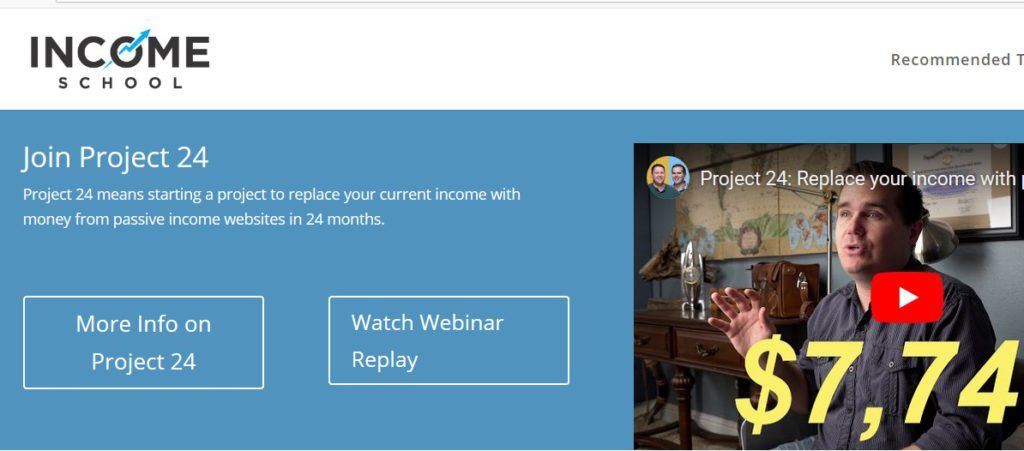Image resolution: width=1024 pixels, height=451 pixels.
Task: Click the word SCHOOL under the logo
Action: 120,83
